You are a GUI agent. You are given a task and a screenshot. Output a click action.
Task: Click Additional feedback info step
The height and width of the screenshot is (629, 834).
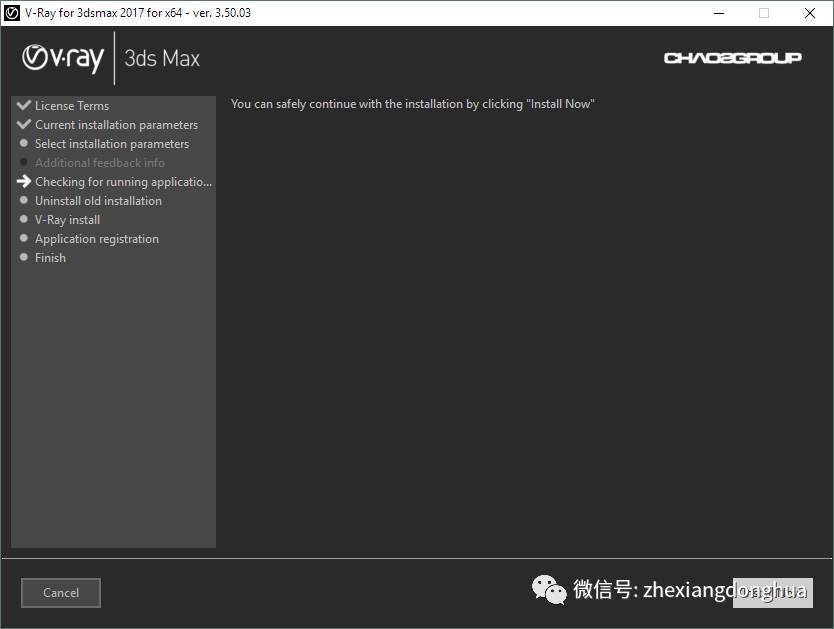point(99,163)
